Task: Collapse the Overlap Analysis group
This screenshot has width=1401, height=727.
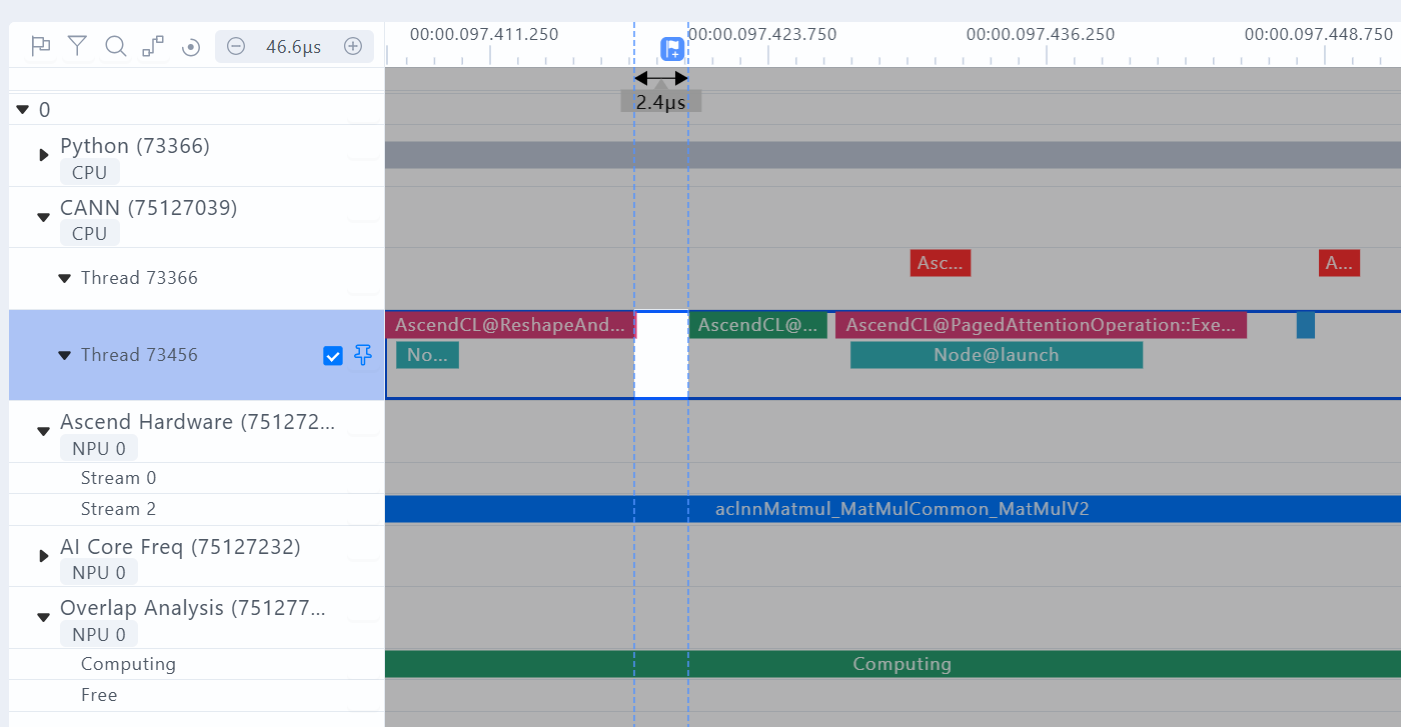Action: [x=43, y=617]
